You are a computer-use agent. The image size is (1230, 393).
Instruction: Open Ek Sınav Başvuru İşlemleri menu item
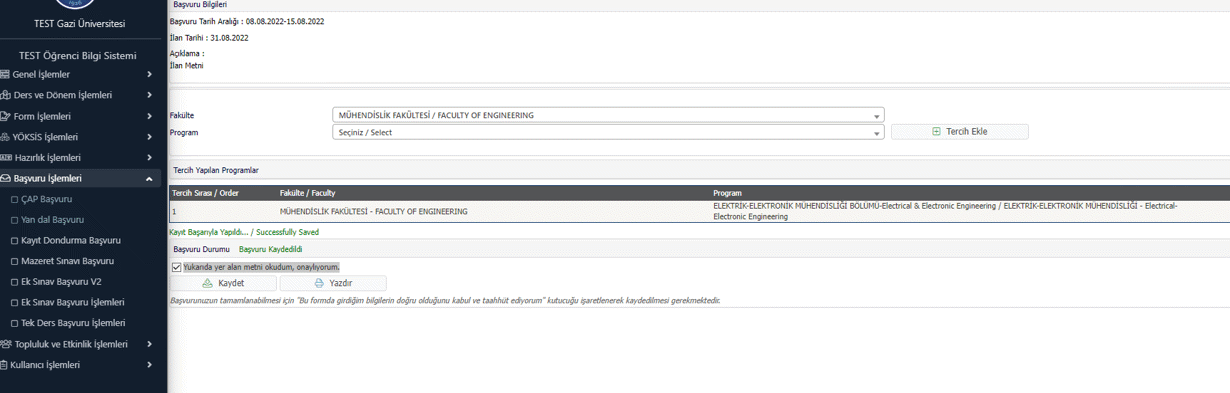click(x=72, y=303)
